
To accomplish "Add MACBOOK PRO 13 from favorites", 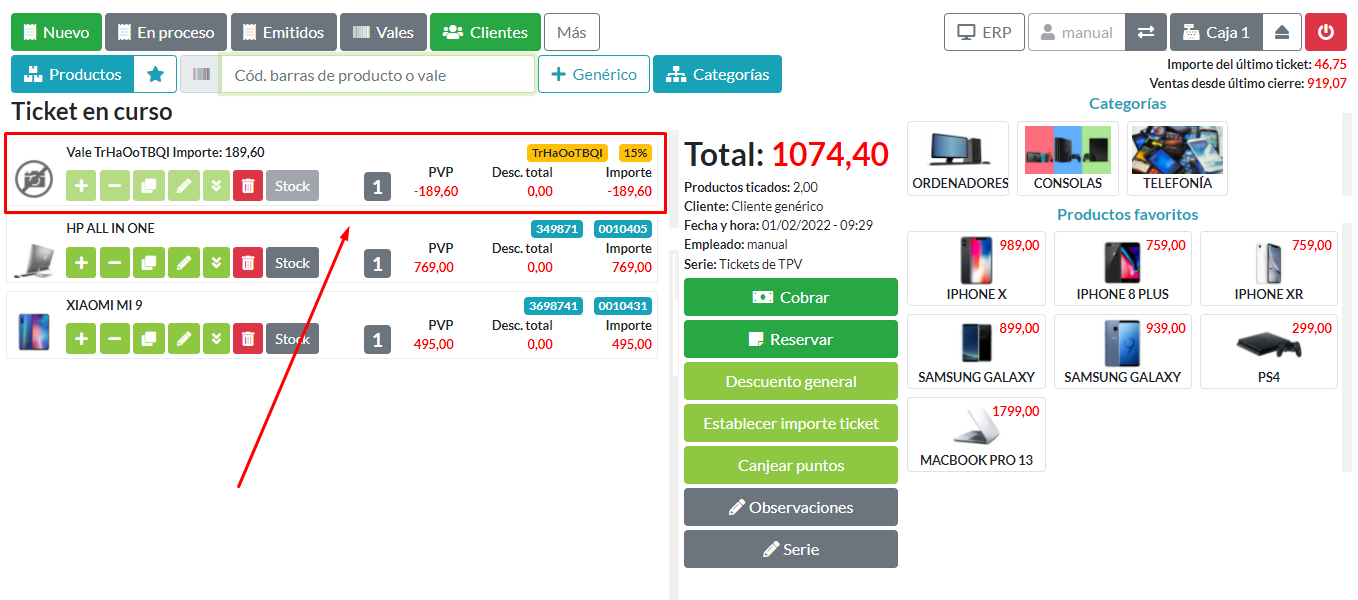I will coord(976,434).
